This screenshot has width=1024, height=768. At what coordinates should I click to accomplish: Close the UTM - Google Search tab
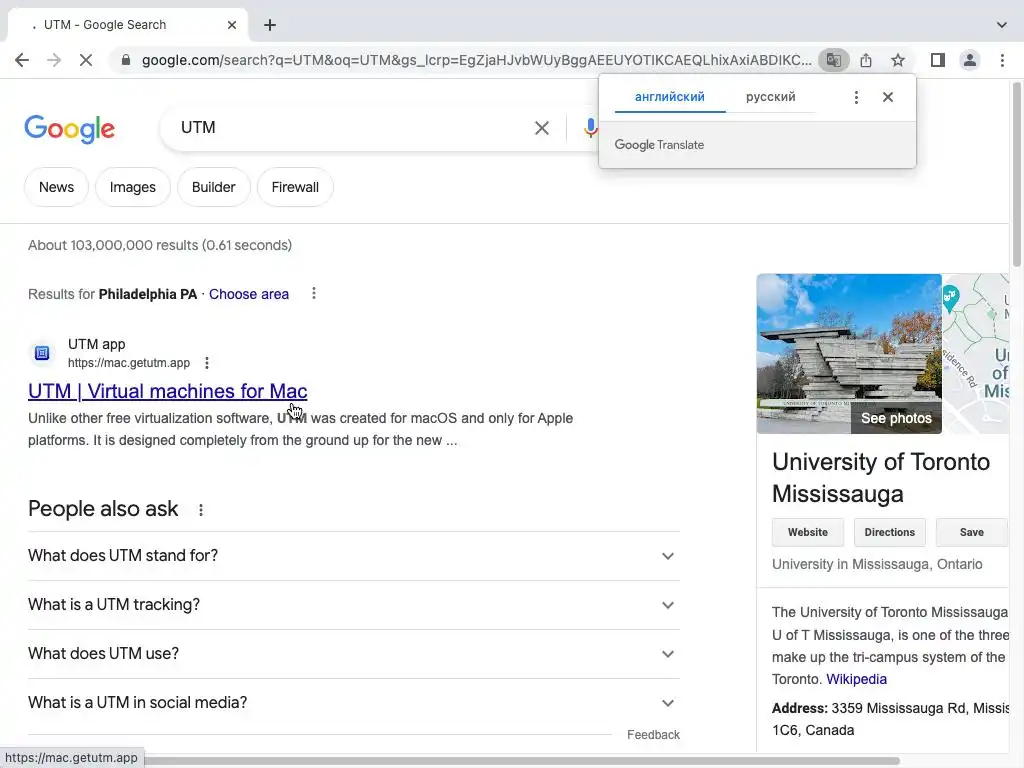(x=232, y=25)
